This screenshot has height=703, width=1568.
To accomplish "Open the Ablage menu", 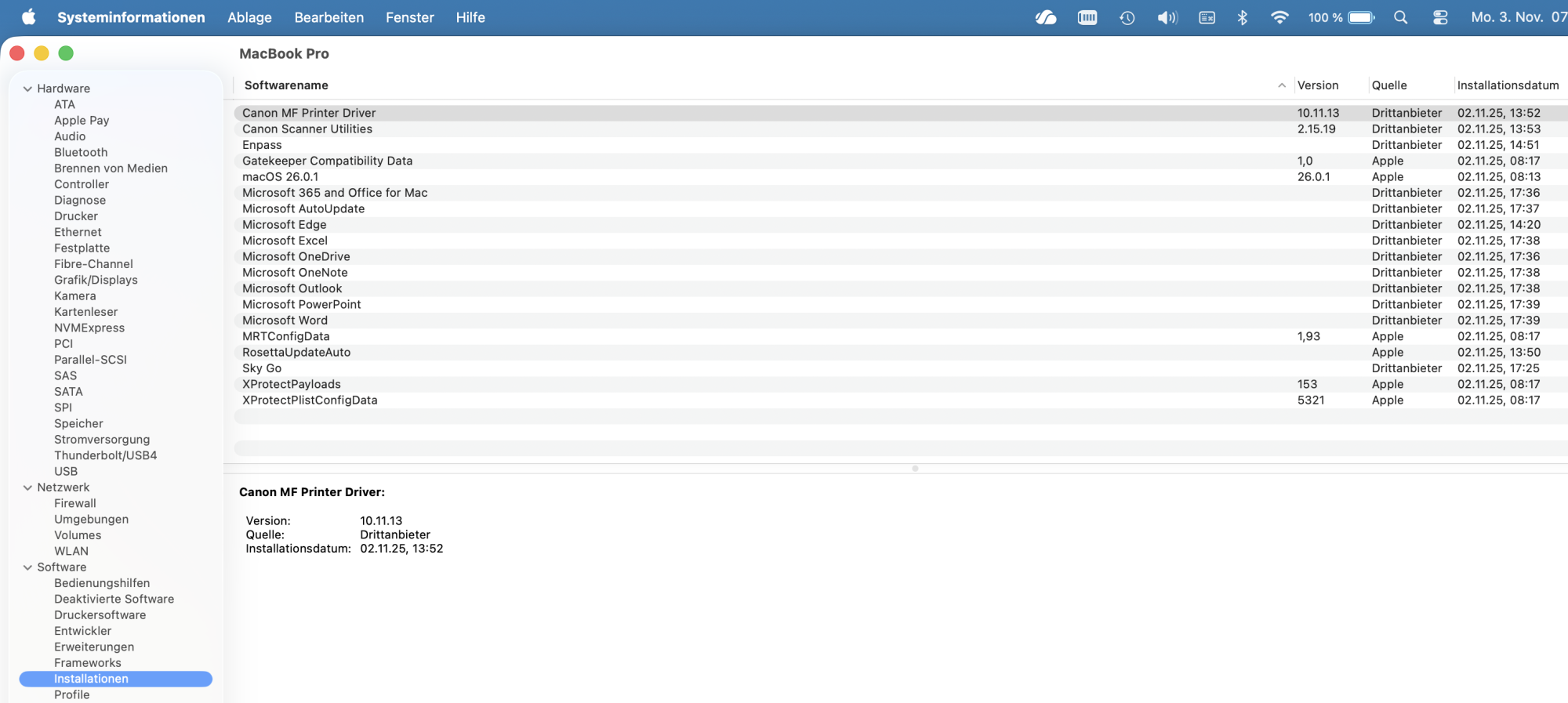I will (x=249, y=17).
